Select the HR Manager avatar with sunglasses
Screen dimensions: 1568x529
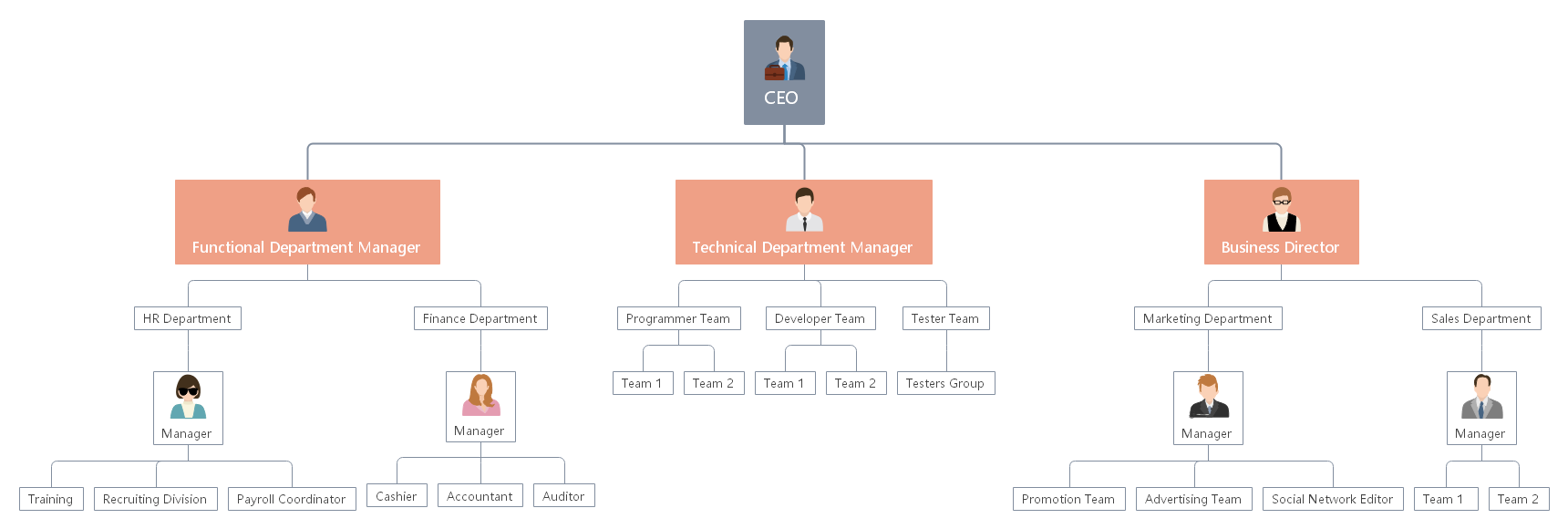pos(188,398)
